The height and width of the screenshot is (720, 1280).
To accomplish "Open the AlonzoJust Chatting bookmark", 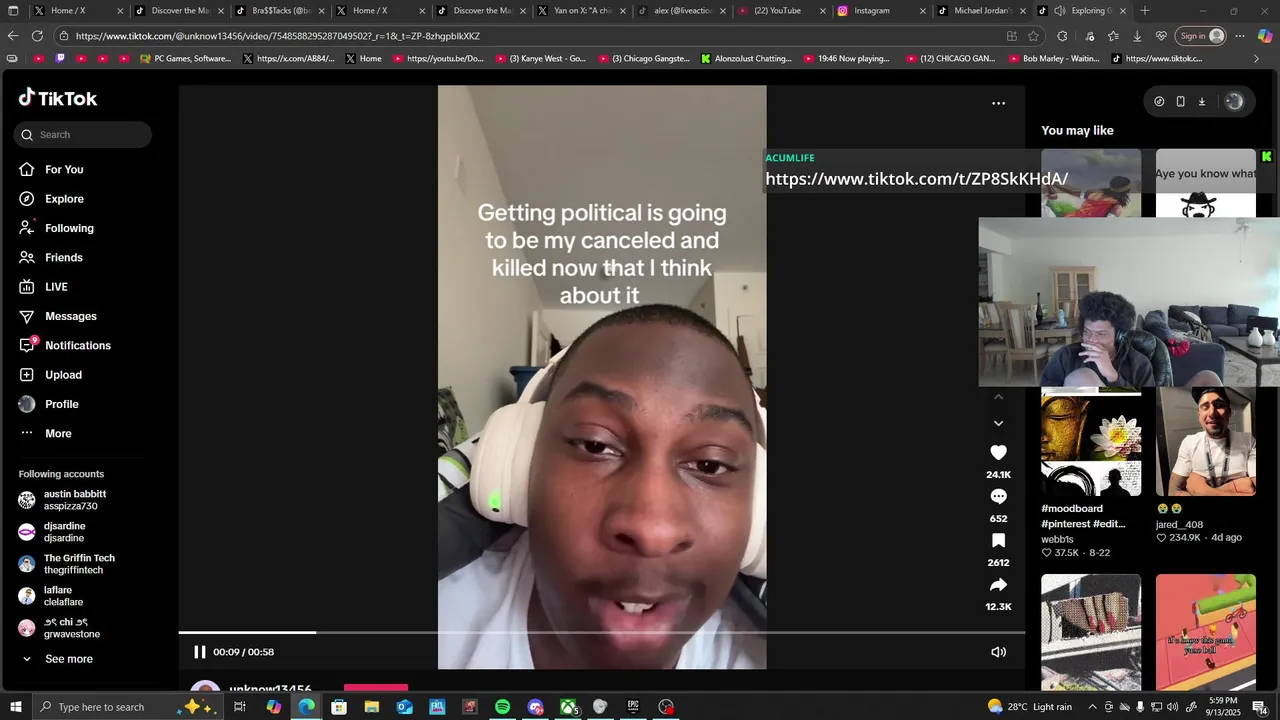I will point(746,59).
